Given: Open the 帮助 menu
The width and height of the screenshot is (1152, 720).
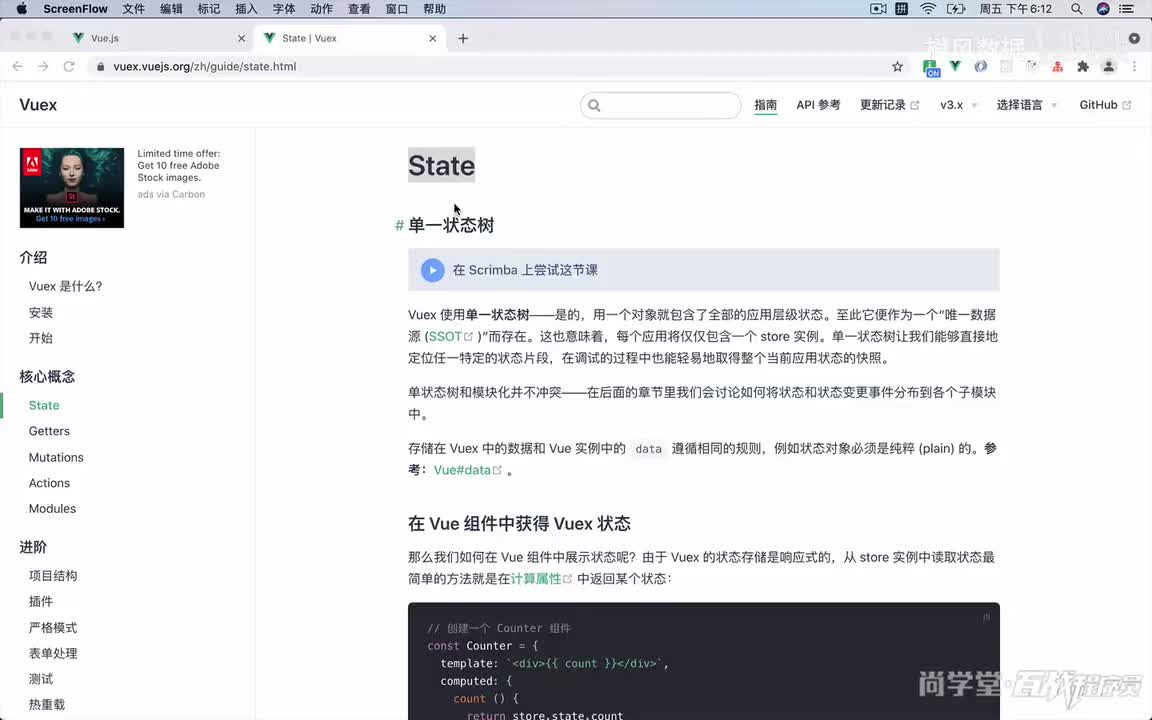Looking at the screenshot, I should [434, 9].
